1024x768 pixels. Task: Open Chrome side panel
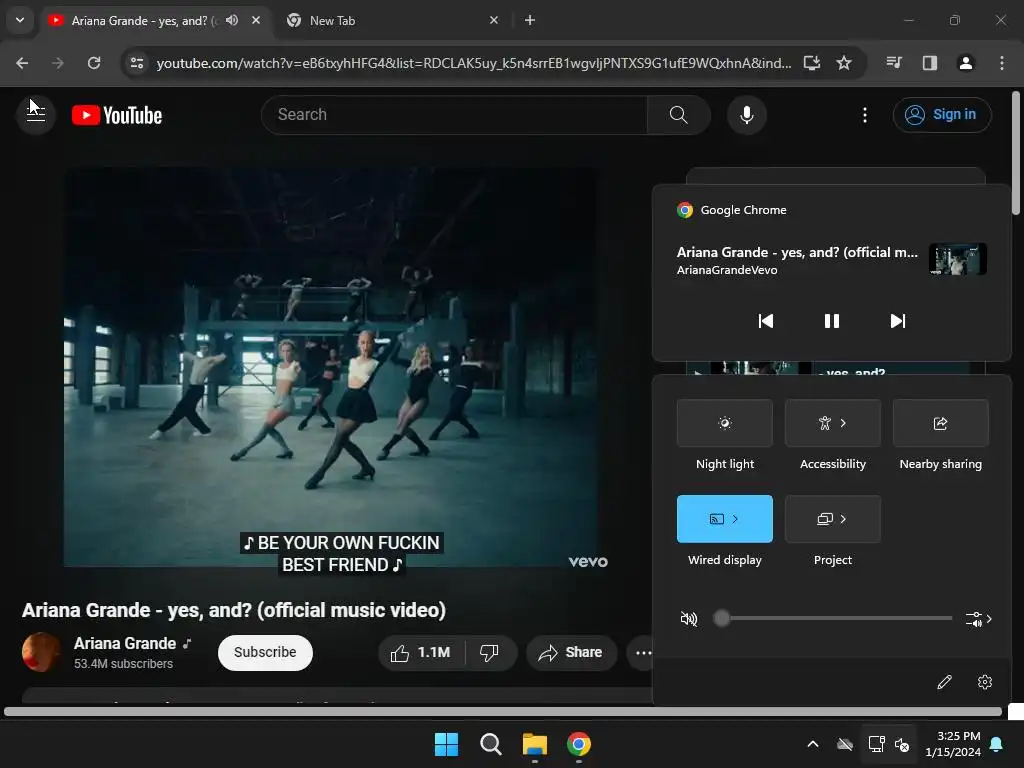(930, 63)
